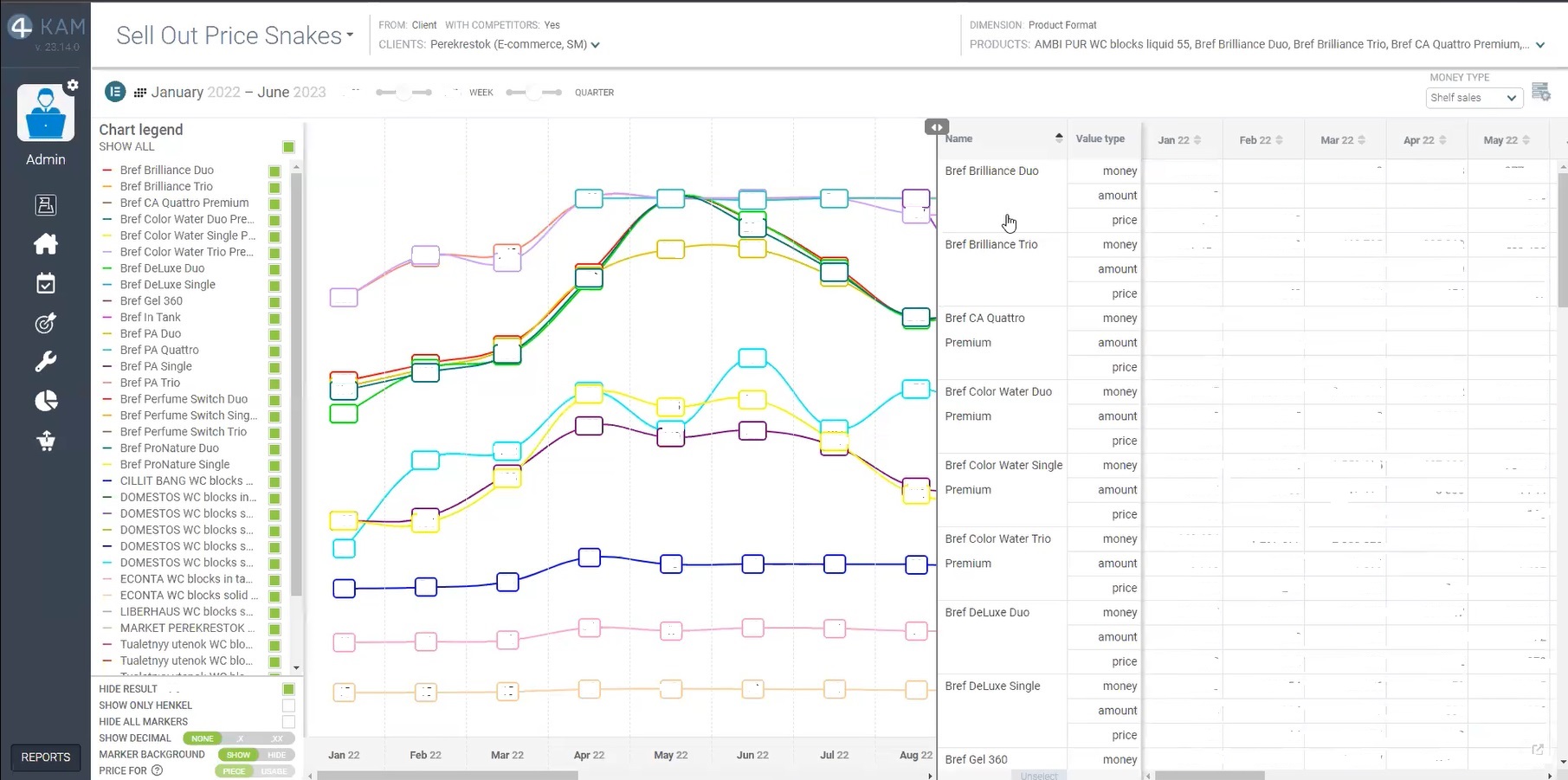
Task: Expand Clients Perekrestok dropdown
Action: tap(595, 45)
